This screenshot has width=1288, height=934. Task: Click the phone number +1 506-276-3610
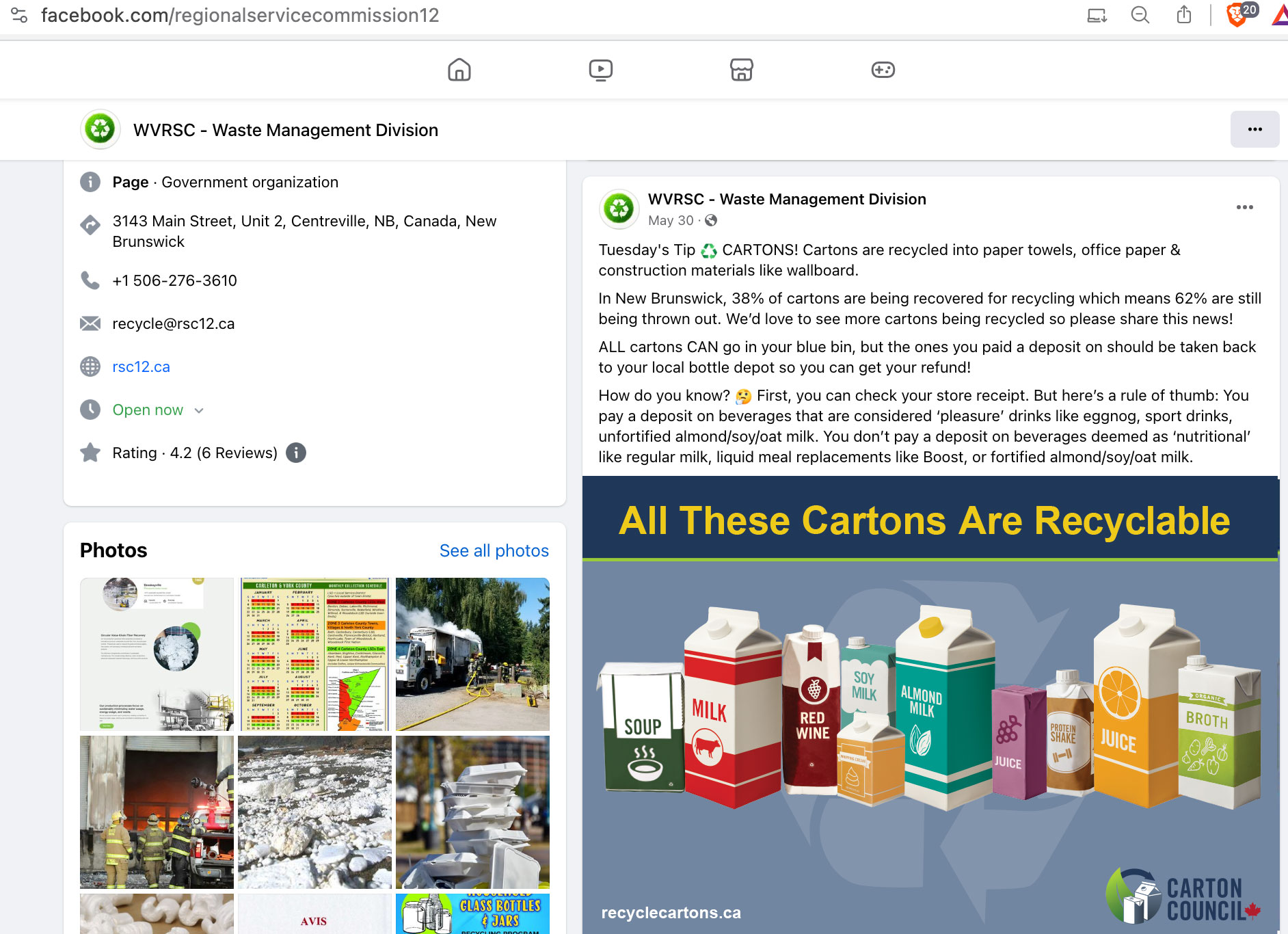(x=175, y=280)
